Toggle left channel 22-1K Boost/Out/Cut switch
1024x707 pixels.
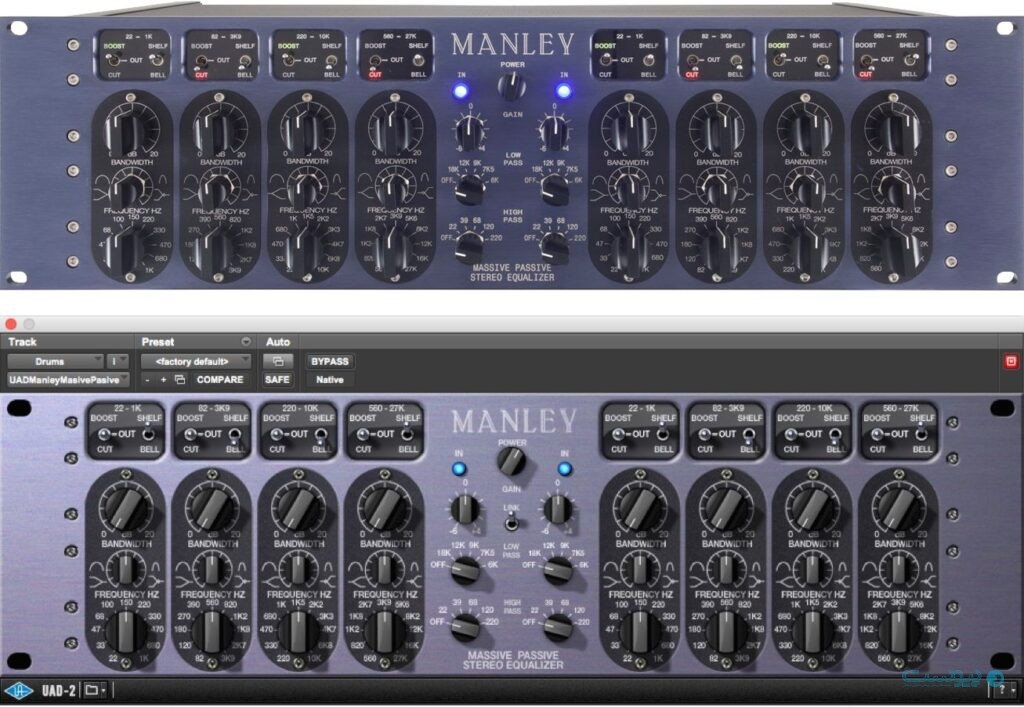click(x=103, y=434)
